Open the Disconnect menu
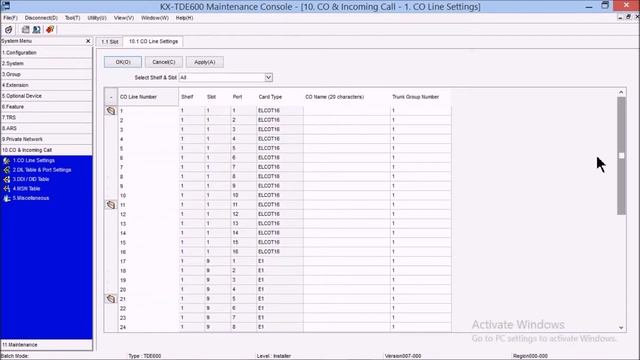The width and height of the screenshot is (640, 360). click(x=41, y=18)
